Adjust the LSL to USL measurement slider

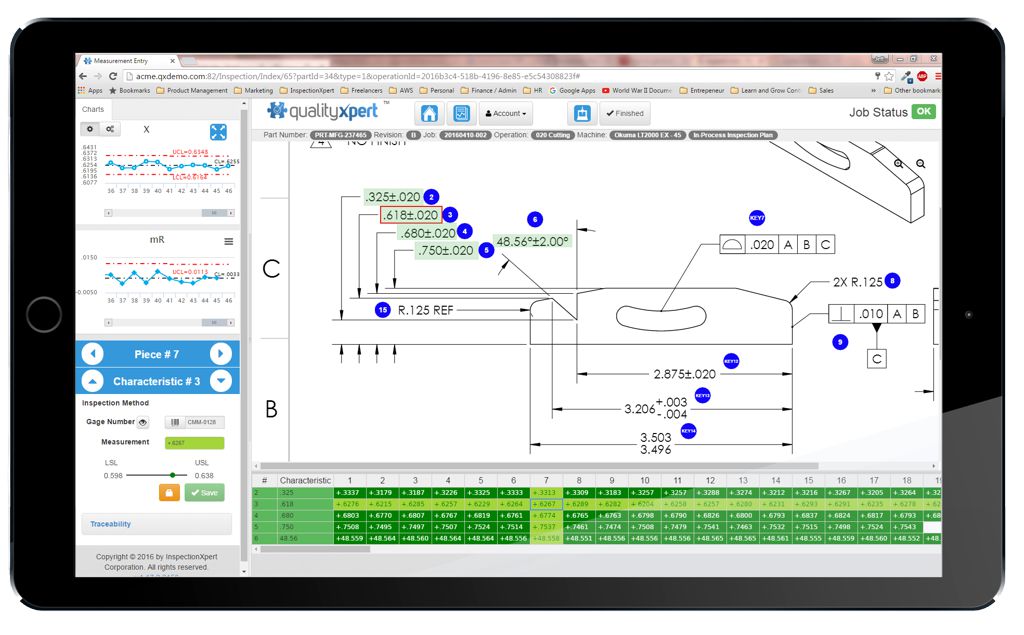pos(170,475)
